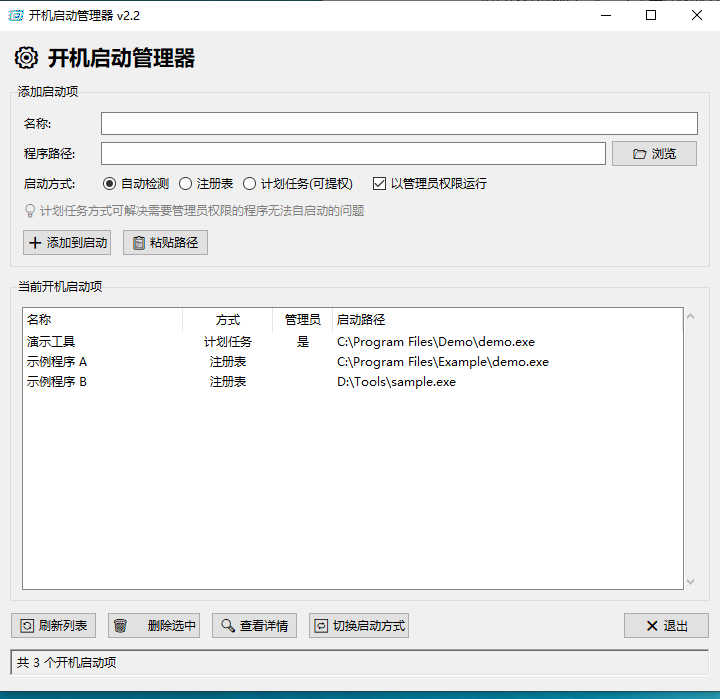Click the list scrollbar down arrow

690,582
